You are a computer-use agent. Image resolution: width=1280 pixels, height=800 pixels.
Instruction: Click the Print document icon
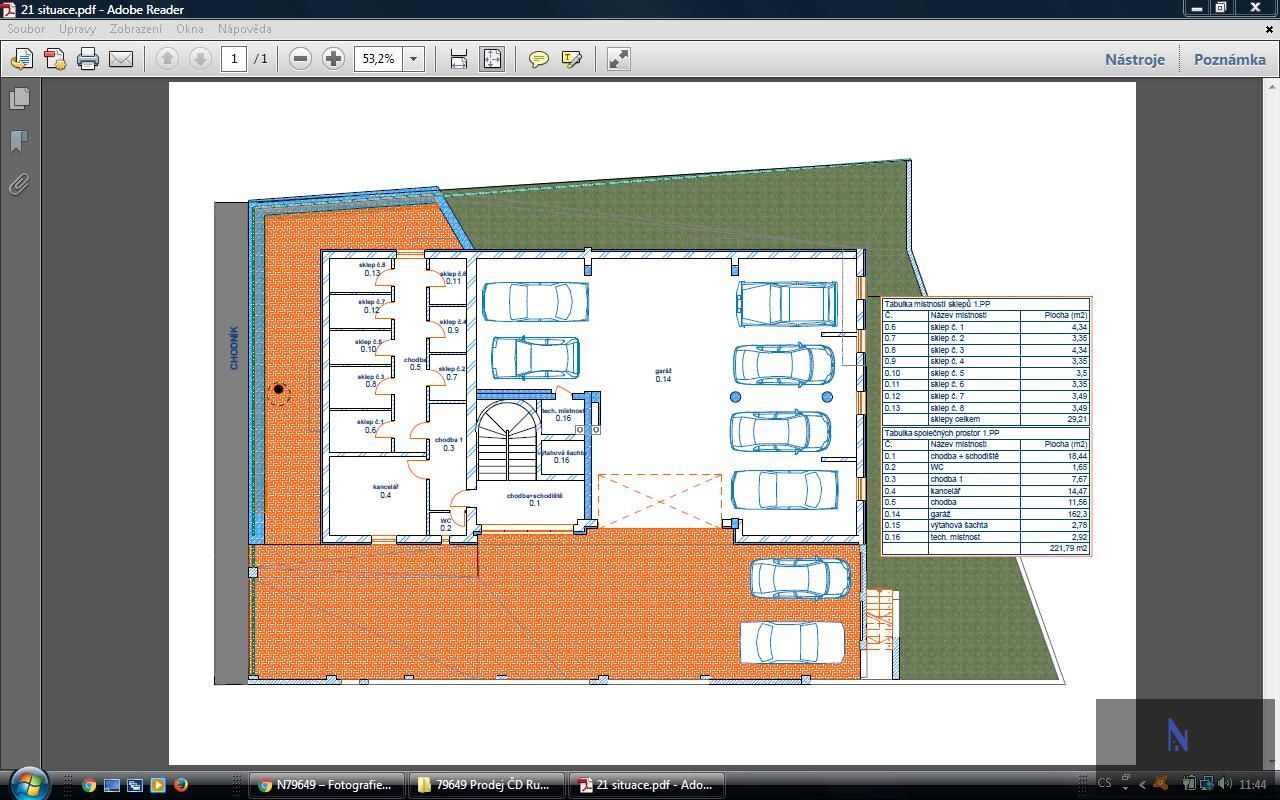(88, 59)
